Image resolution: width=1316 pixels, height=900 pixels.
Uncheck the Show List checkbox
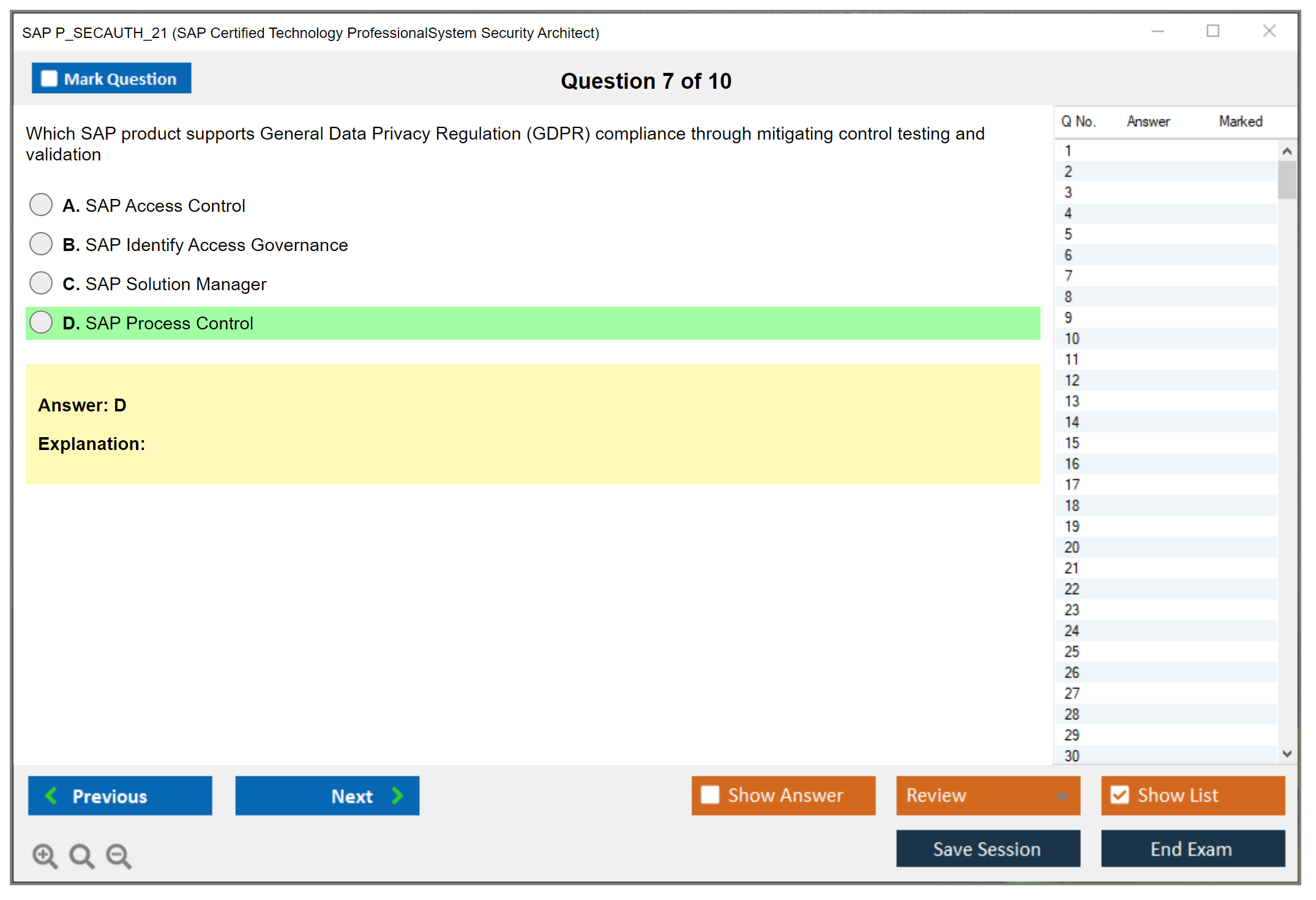pyautogui.click(x=1120, y=795)
